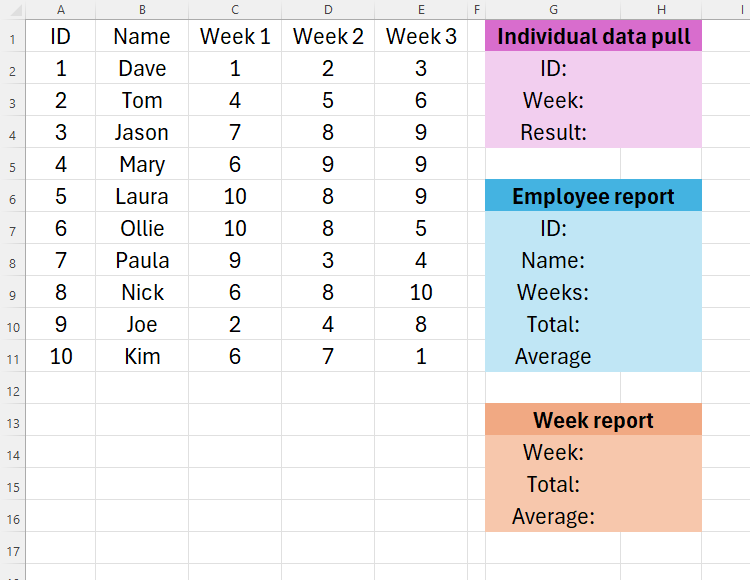Click the "Name" header cell
This screenshot has width=750, height=580.
142,37
